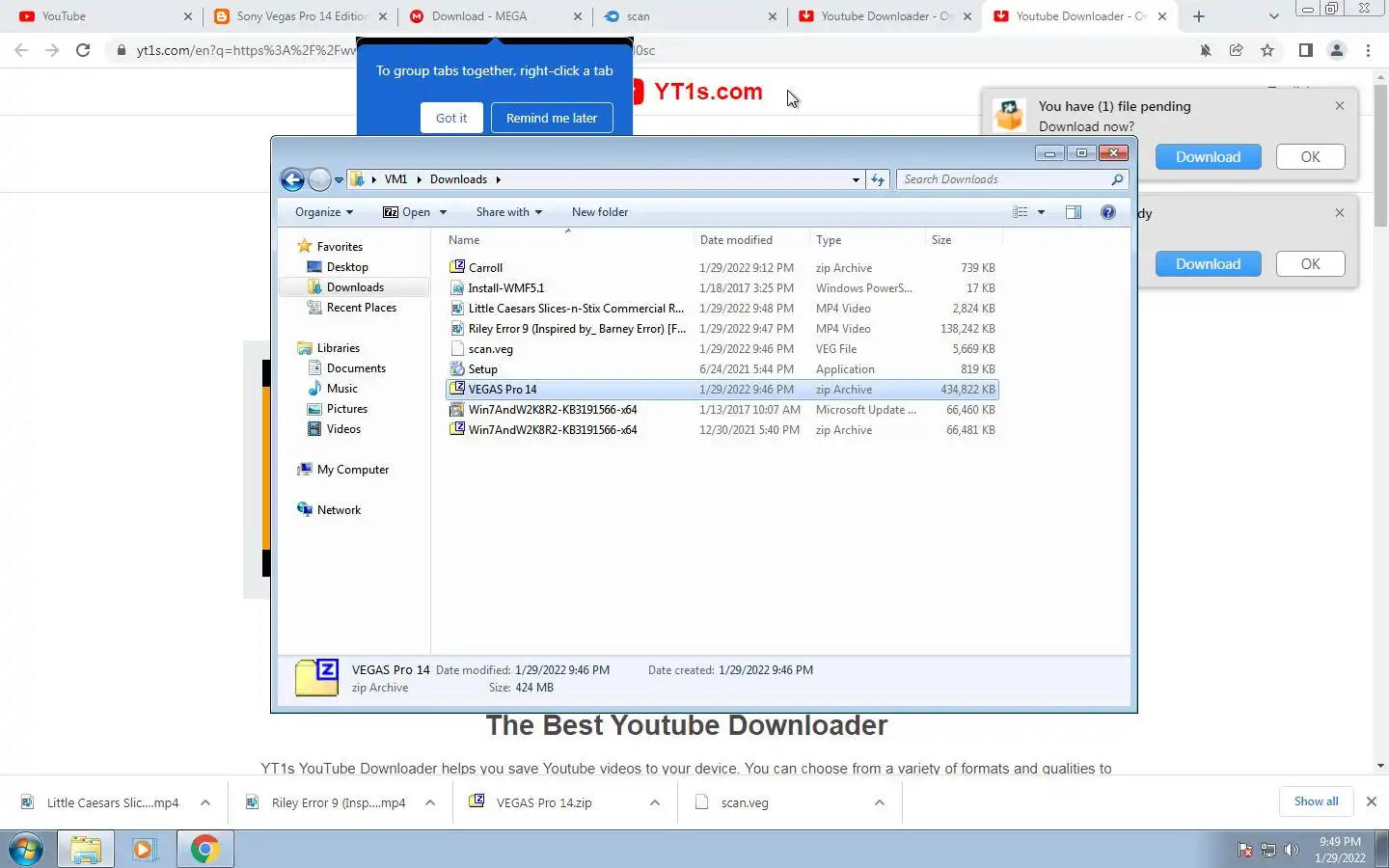The width and height of the screenshot is (1389, 868).
Task: Select the scan.veg file in Explorer
Action: click(x=722, y=349)
